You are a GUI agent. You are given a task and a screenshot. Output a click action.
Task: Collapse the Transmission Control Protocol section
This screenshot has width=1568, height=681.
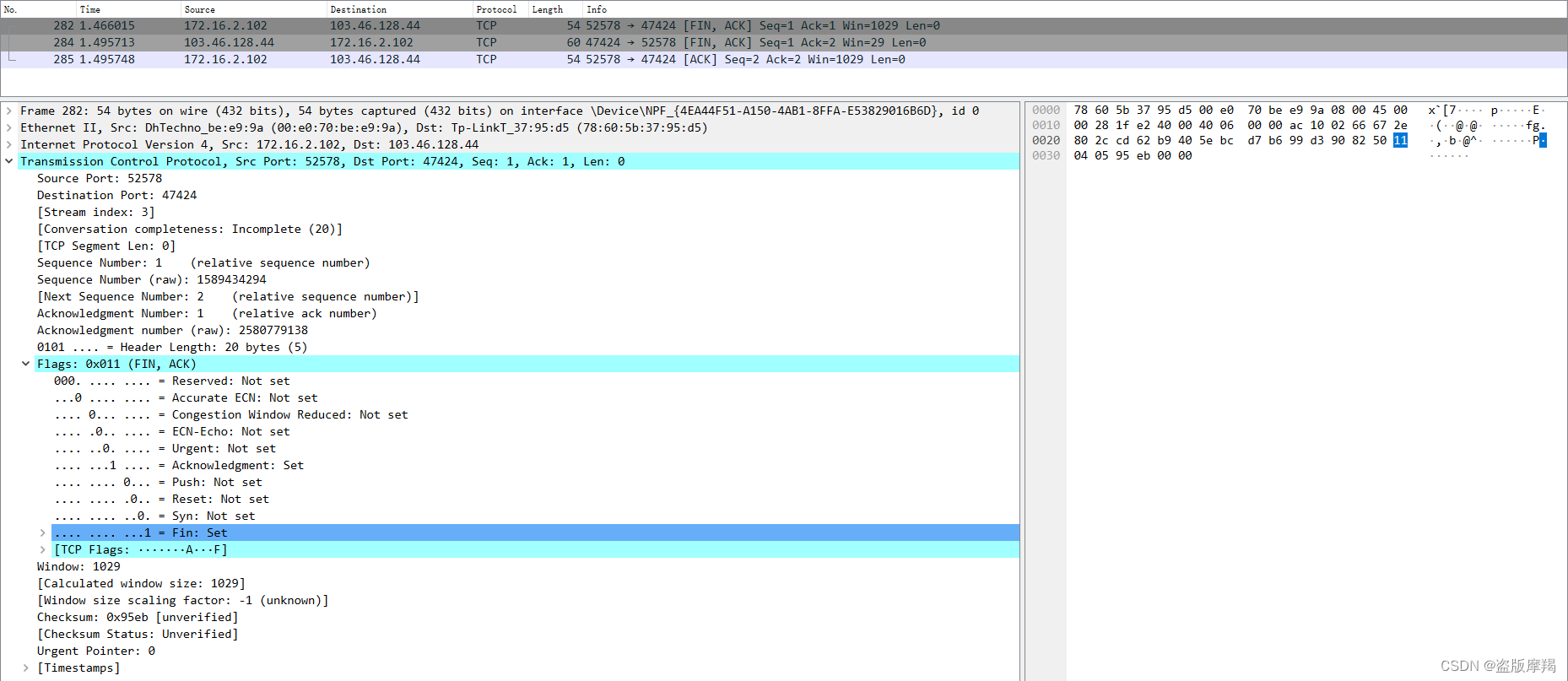coord(9,161)
